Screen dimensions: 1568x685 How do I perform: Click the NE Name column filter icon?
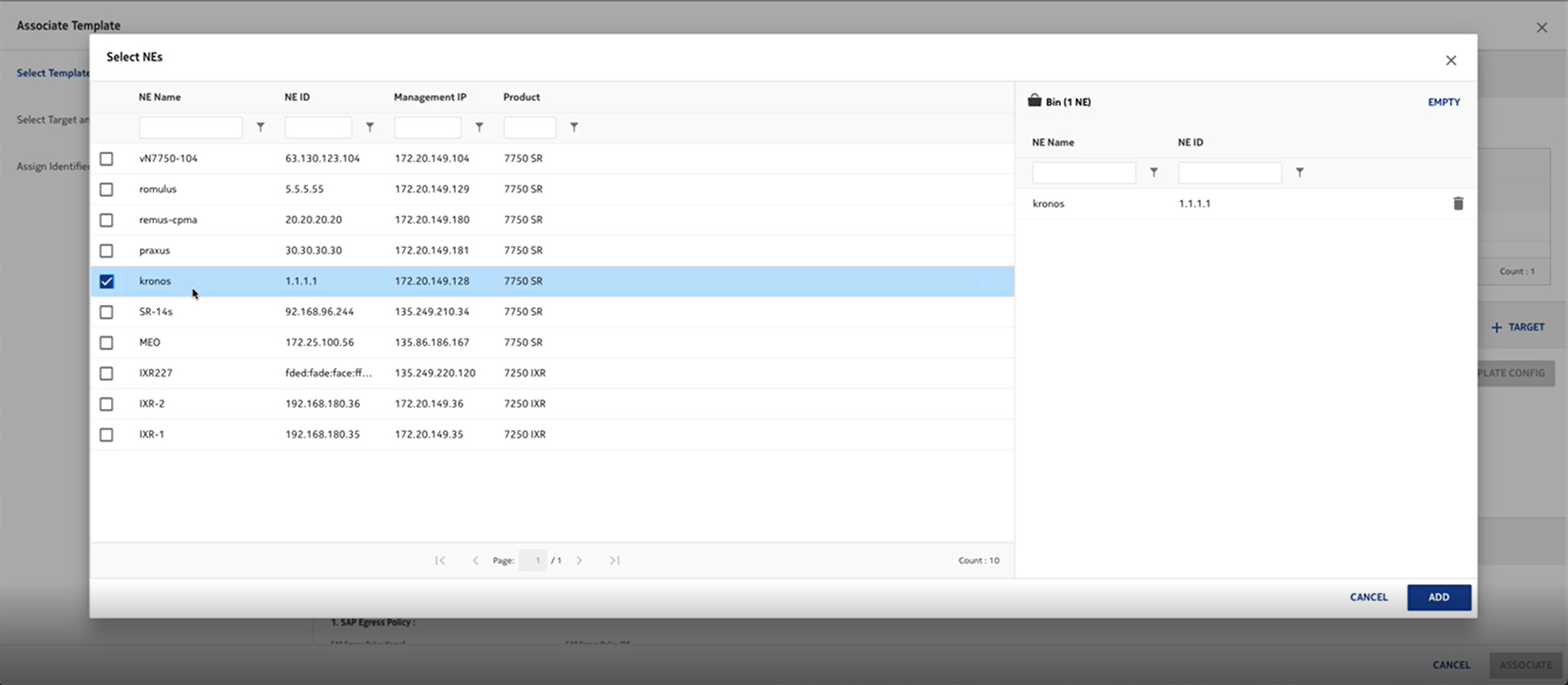tap(261, 127)
